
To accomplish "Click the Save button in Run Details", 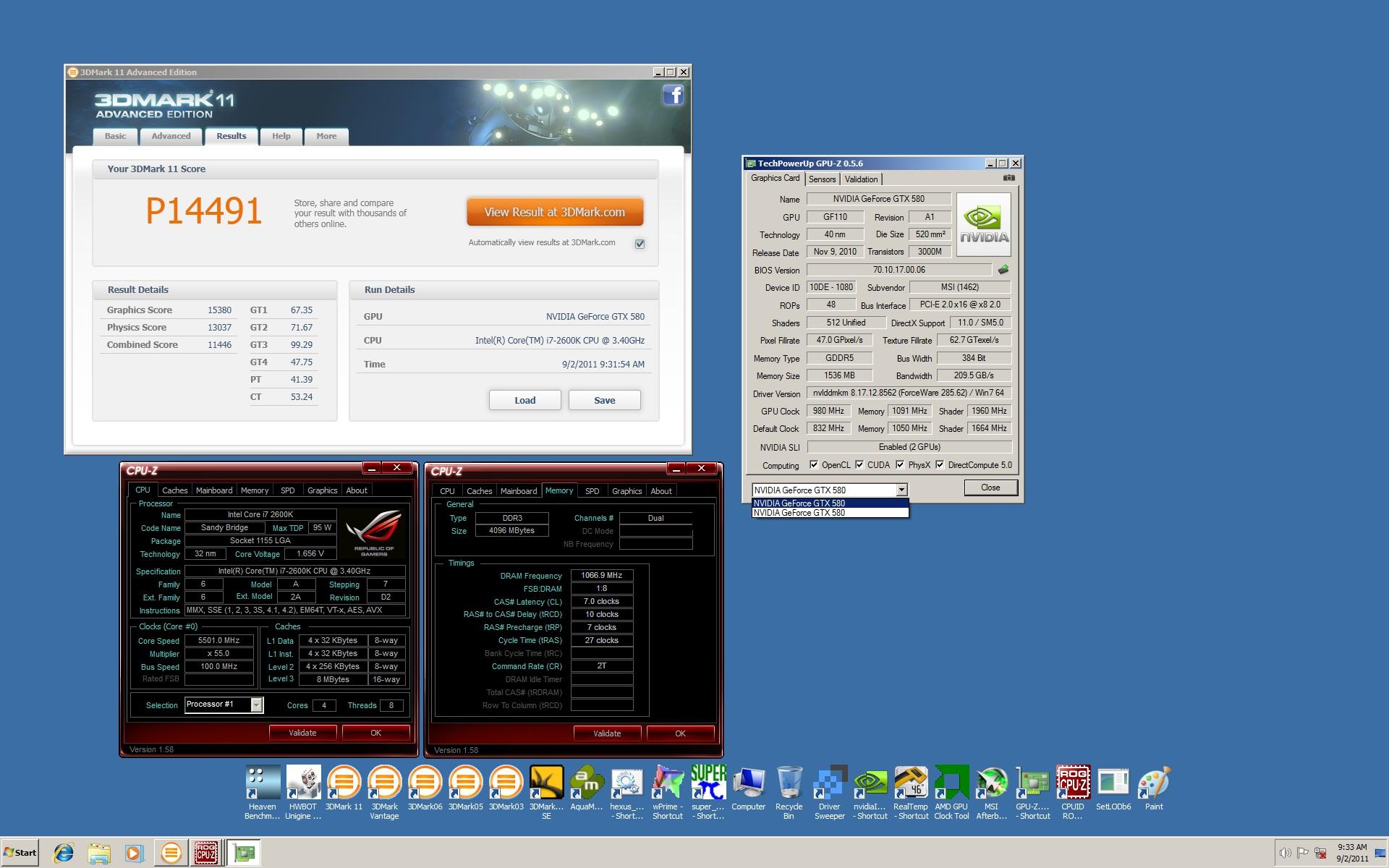I will 605,400.
